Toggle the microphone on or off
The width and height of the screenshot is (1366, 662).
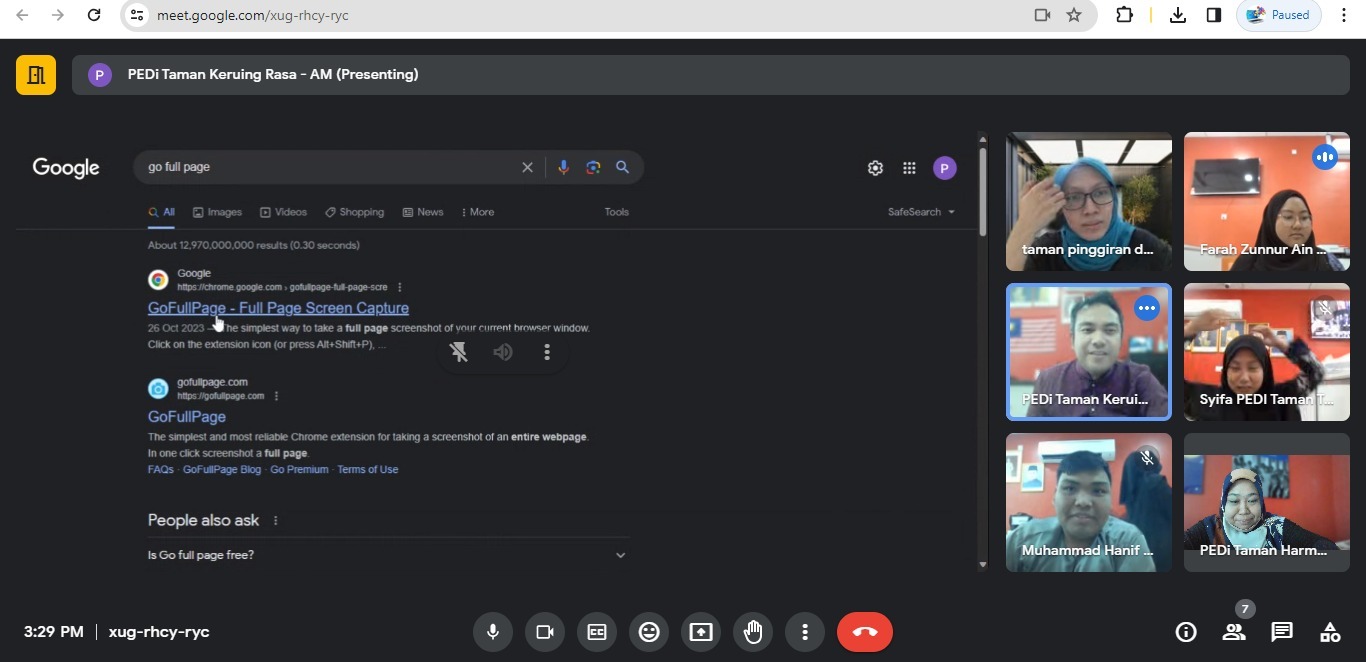[492, 632]
